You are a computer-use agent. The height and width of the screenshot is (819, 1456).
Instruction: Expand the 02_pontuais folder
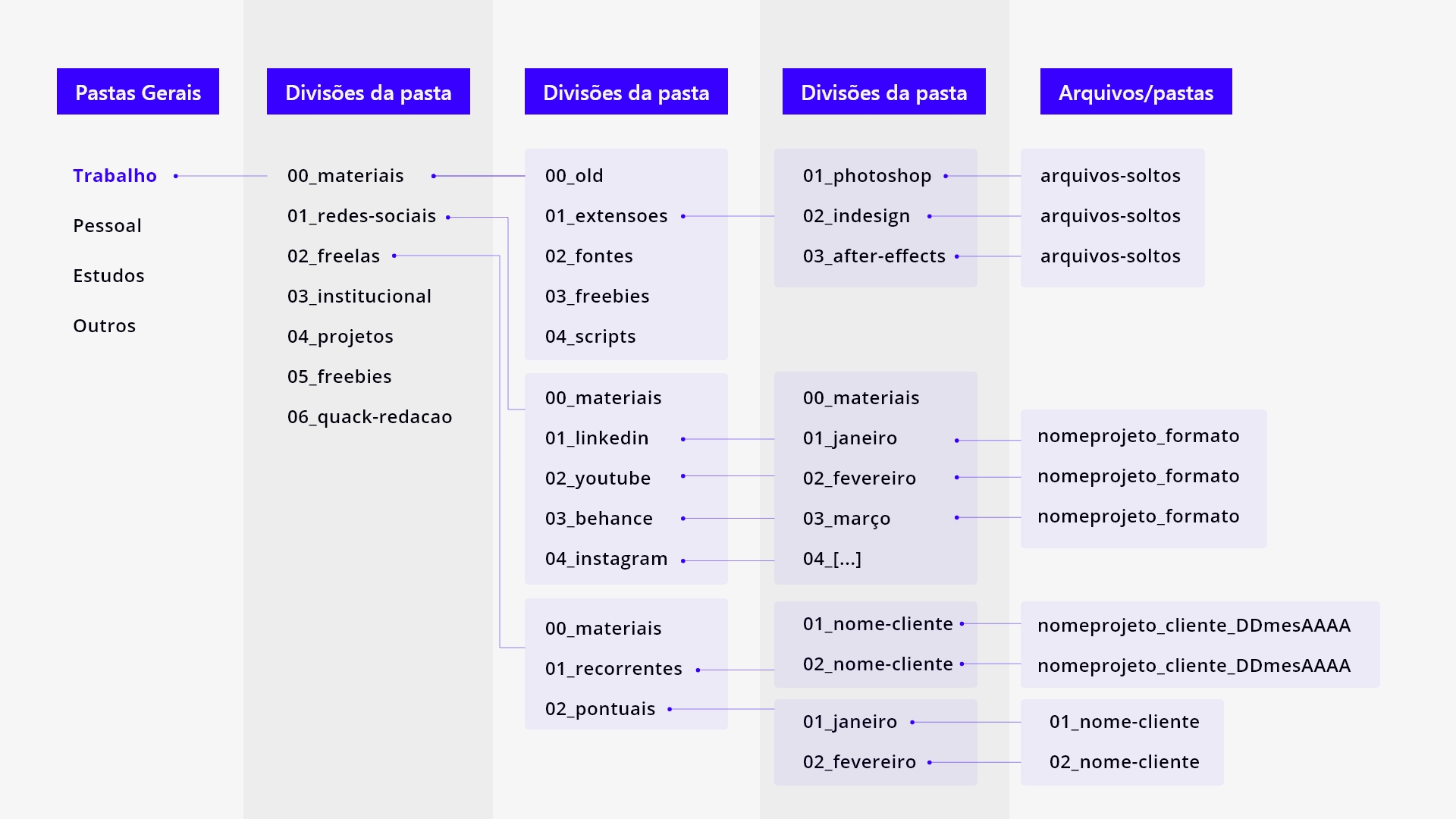tap(600, 709)
